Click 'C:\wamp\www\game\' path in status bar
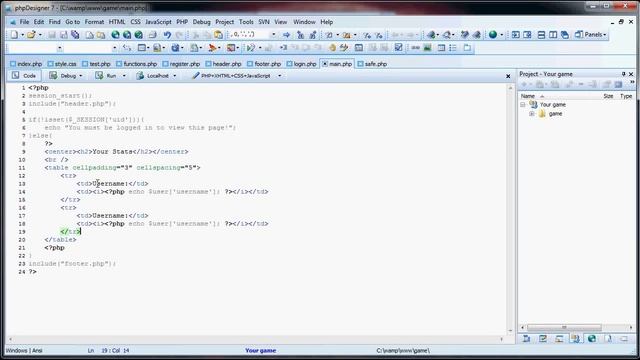 pyautogui.click(x=402, y=351)
